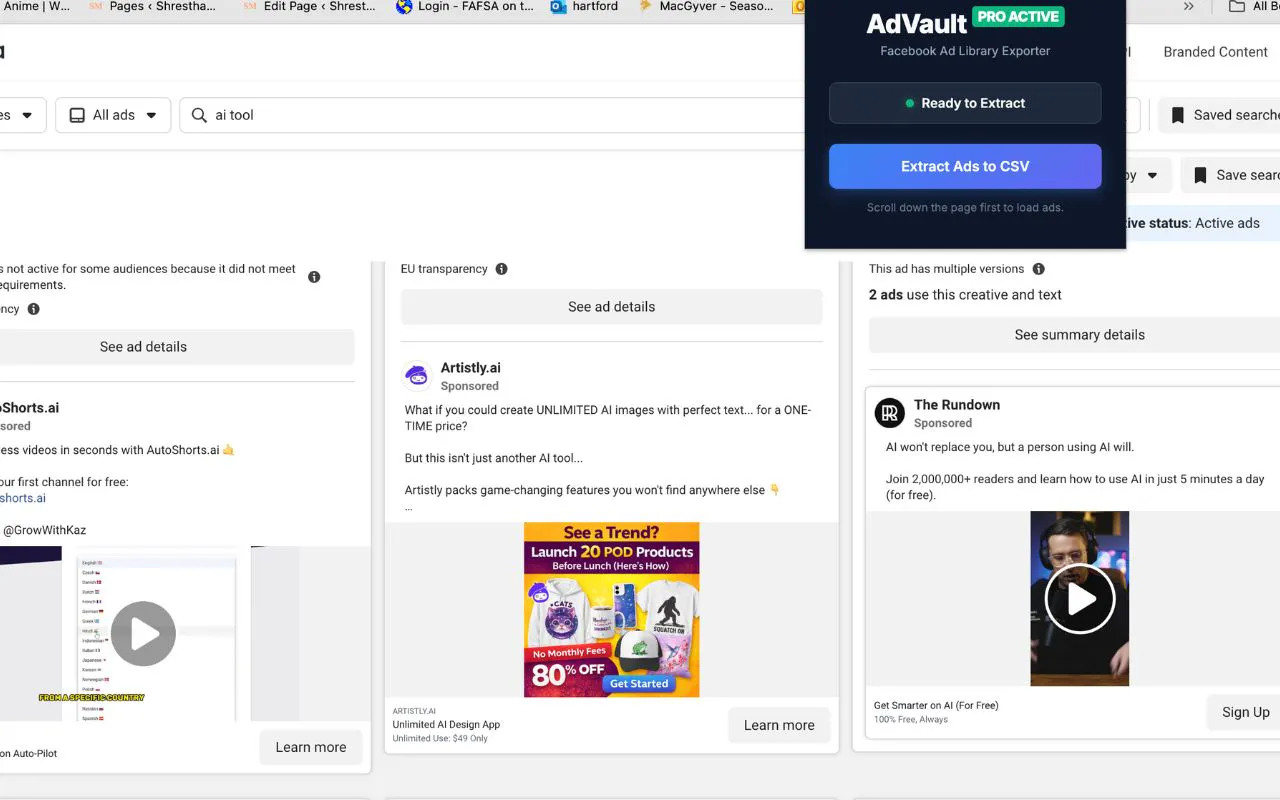
Task: Click the shorts.ai link in AutoShorts ad
Action: coord(23,498)
